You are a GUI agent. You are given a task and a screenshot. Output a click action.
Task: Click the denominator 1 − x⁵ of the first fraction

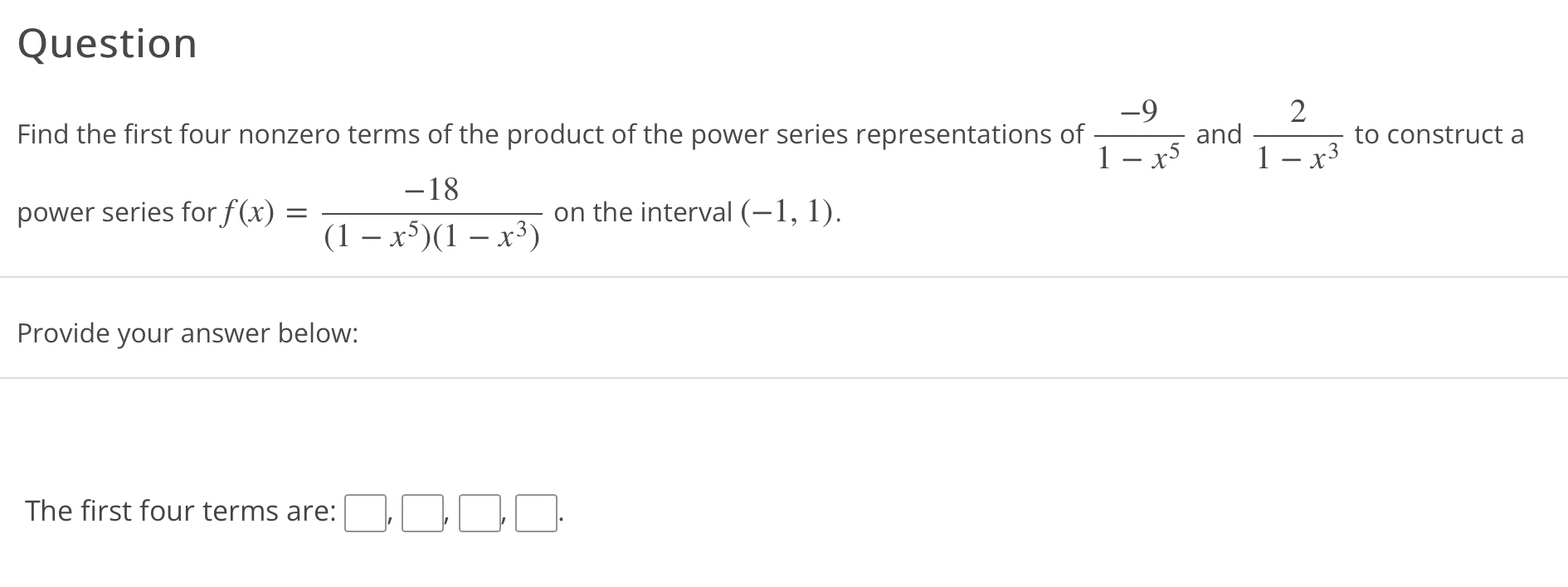[x=1137, y=155]
